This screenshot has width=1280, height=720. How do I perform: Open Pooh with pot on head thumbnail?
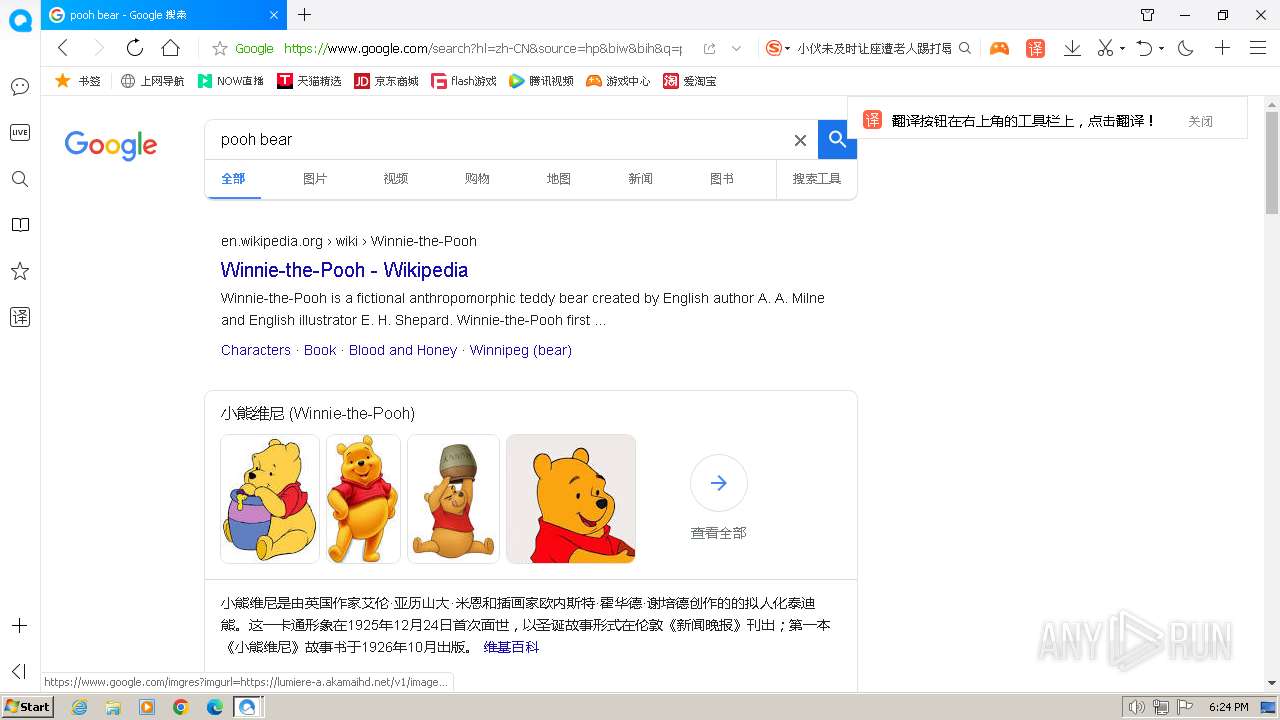pyautogui.click(x=453, y=499)
